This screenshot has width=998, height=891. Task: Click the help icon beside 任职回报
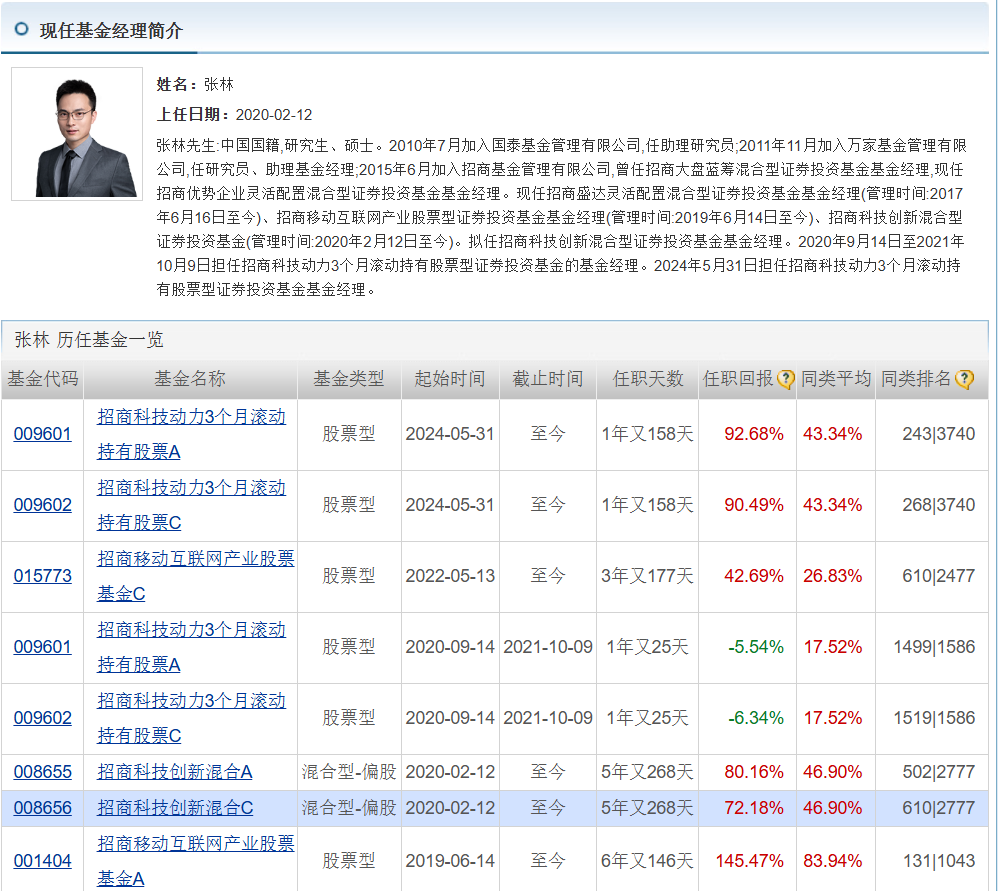click(786, 379)
